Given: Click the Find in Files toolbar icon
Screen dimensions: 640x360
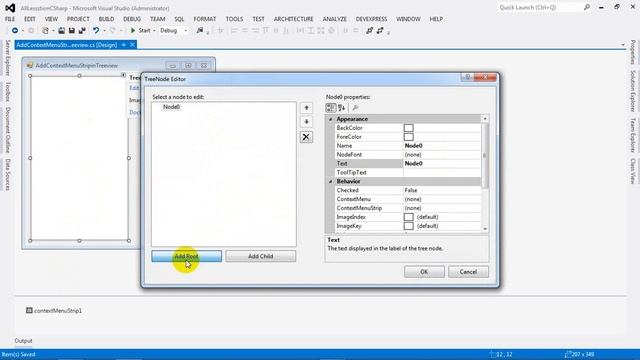Looking at the screenshot, I should pos(200,31).
